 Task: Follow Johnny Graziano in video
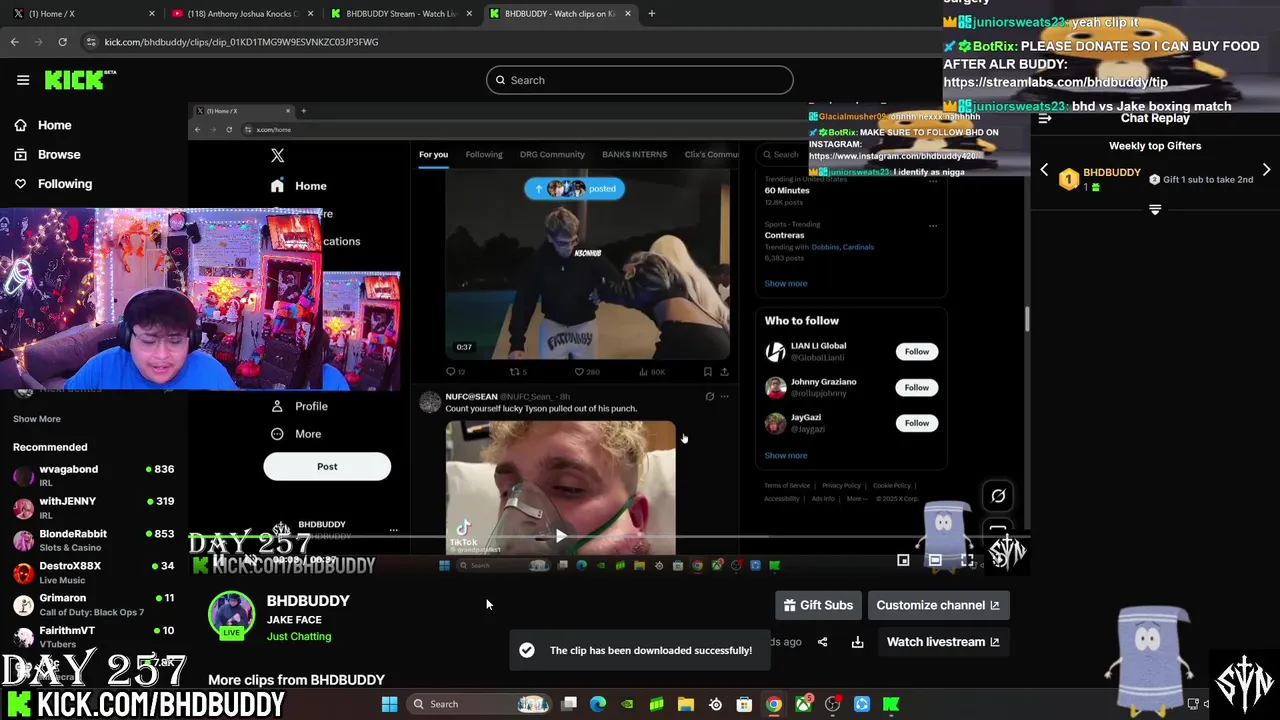[x=917, y=388]
